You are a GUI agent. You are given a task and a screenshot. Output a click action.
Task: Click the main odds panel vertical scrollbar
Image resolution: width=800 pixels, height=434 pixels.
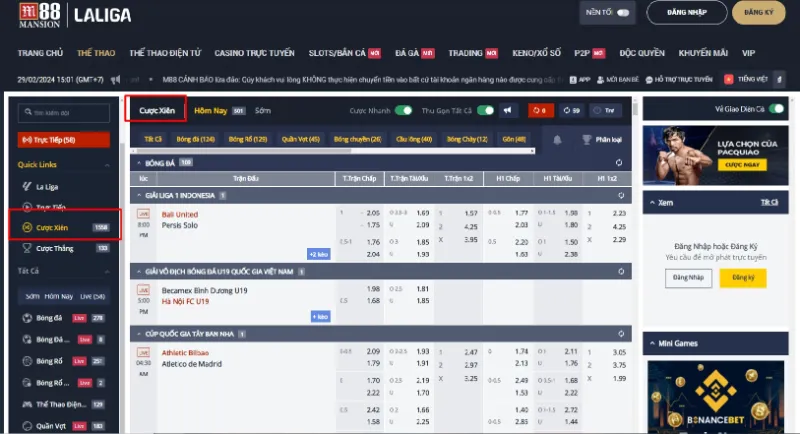click(635, 108)
